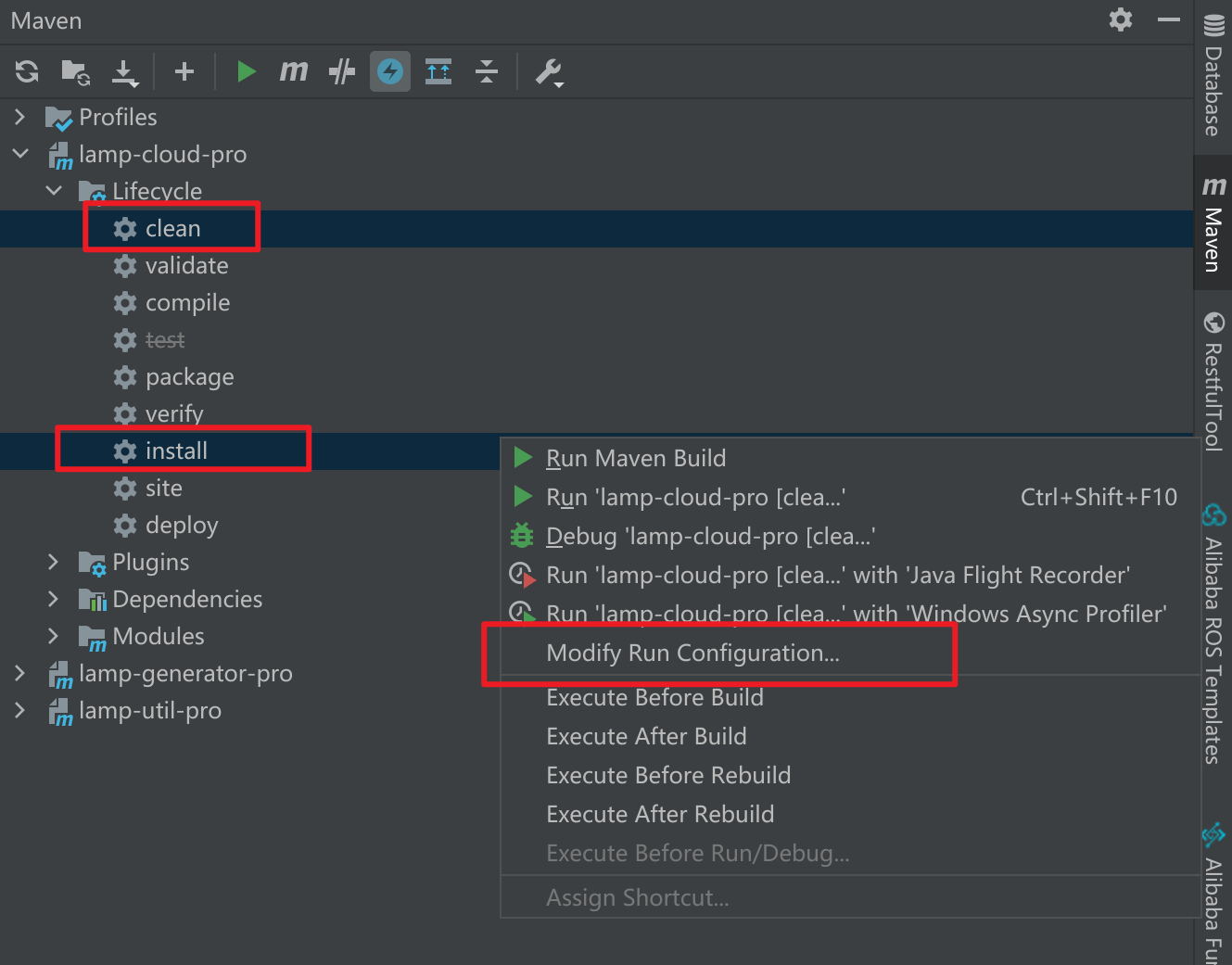The height and width of the screenshot is (965, 1232).
Task: Expand the lamp-generator-pro project
Action: [x=19, y=673]
